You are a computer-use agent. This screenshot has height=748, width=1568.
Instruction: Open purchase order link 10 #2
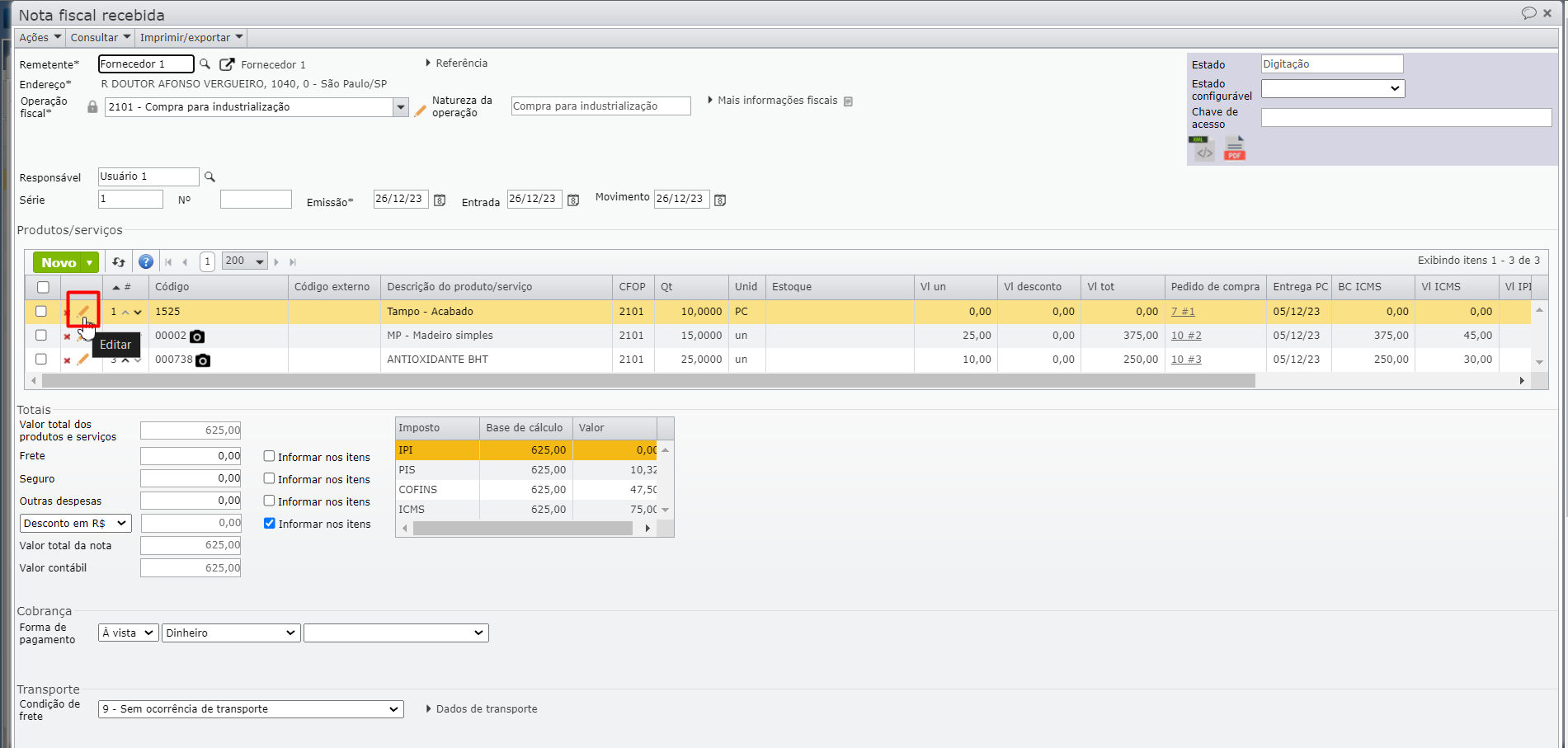(1186, 336)
